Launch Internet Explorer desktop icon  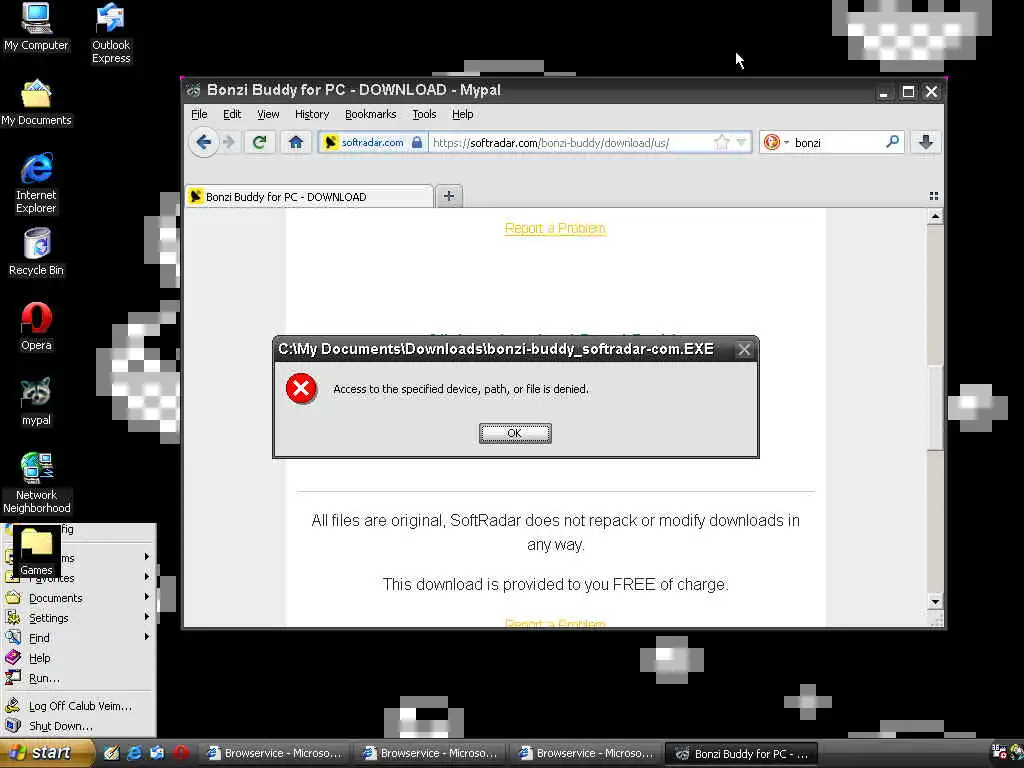(36, 184)
